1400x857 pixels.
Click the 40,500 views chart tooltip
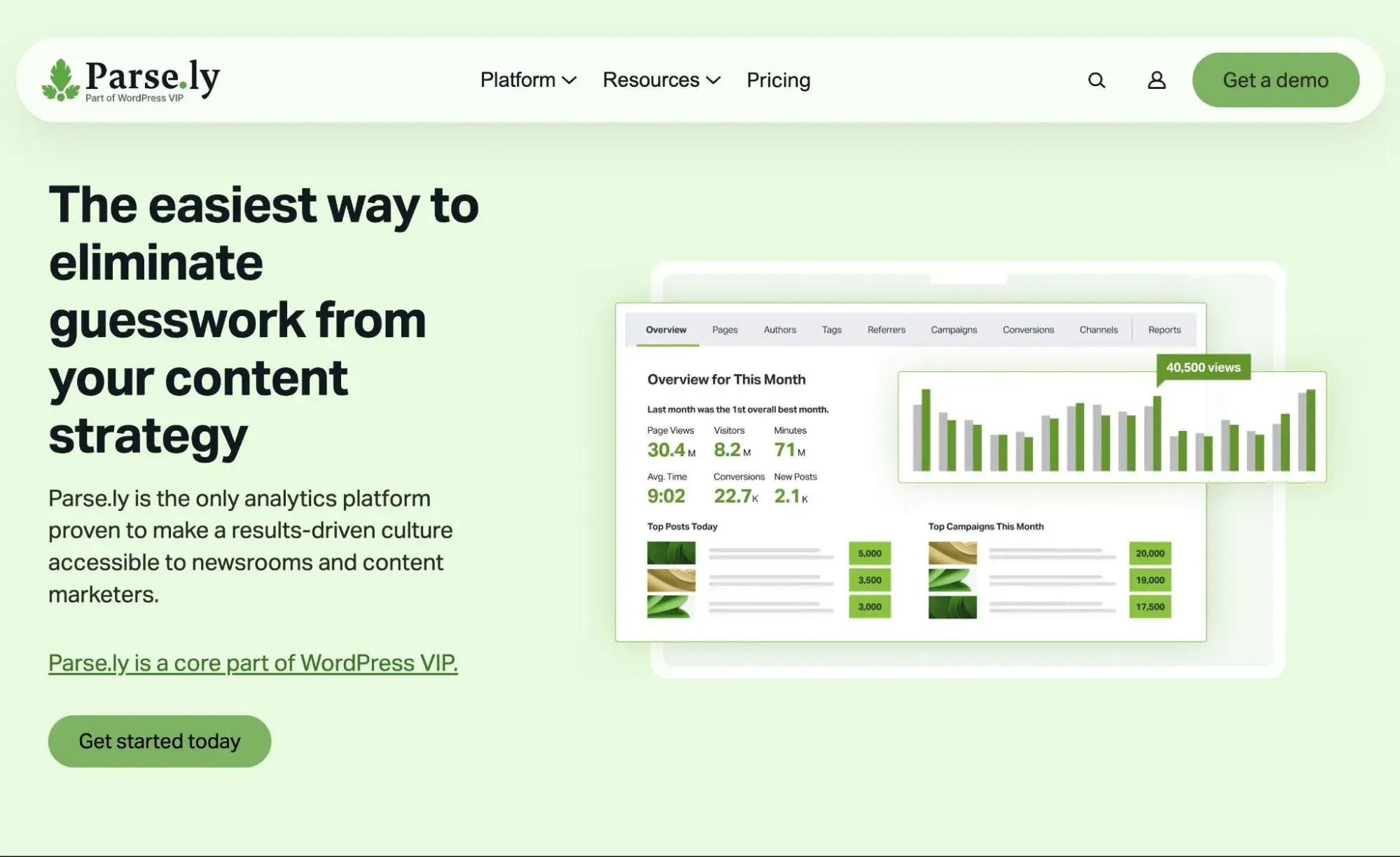tap(1203, 368)
